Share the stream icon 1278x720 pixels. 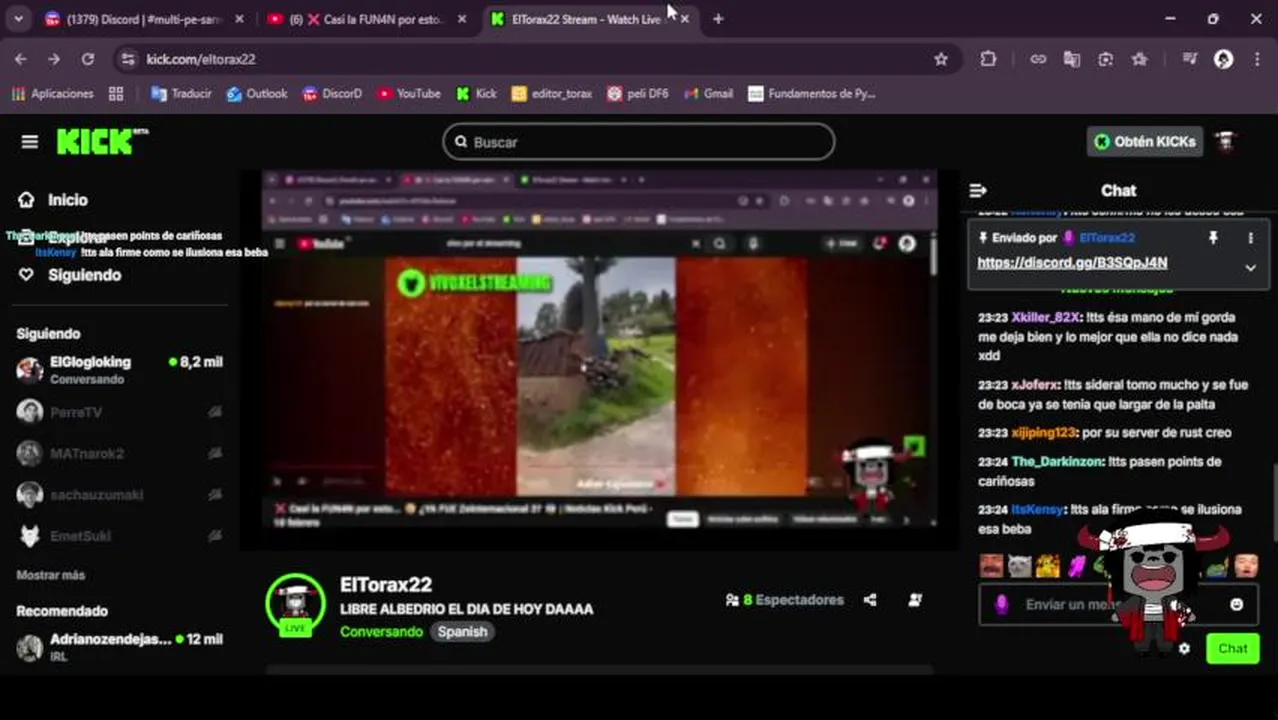point(870,600)
